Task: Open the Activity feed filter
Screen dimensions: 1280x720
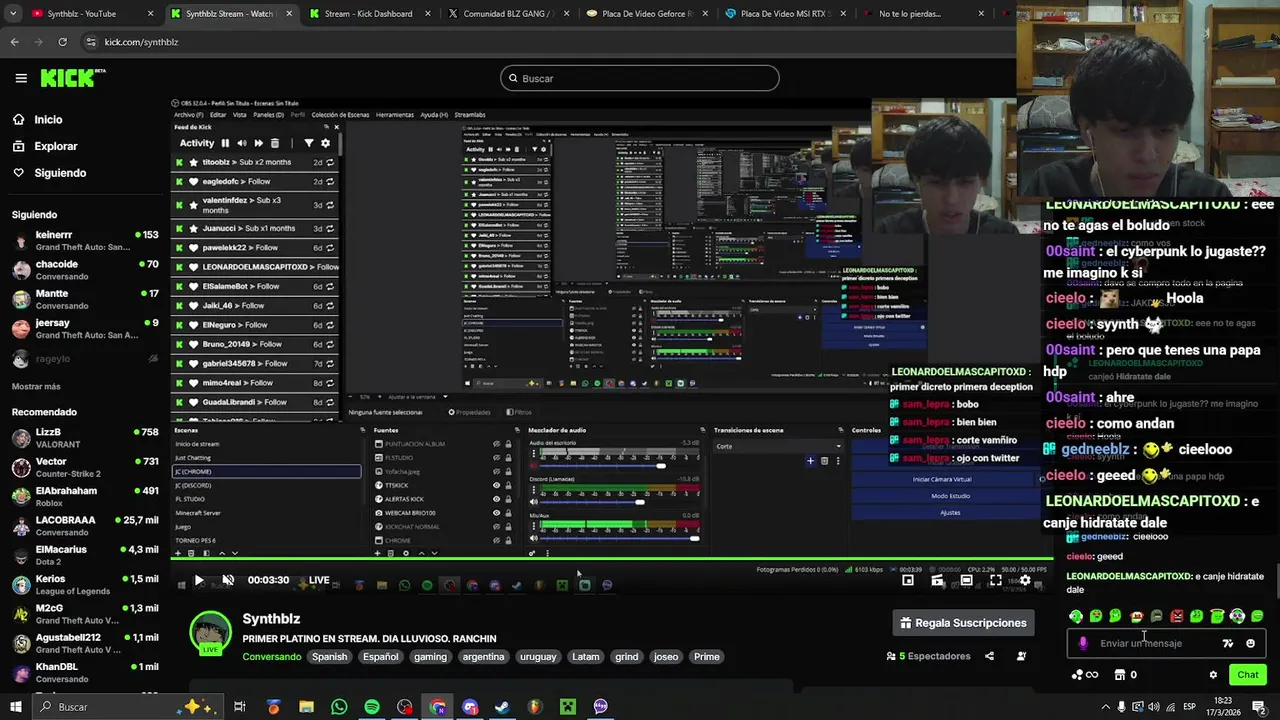Action: (x=308, y=143)
